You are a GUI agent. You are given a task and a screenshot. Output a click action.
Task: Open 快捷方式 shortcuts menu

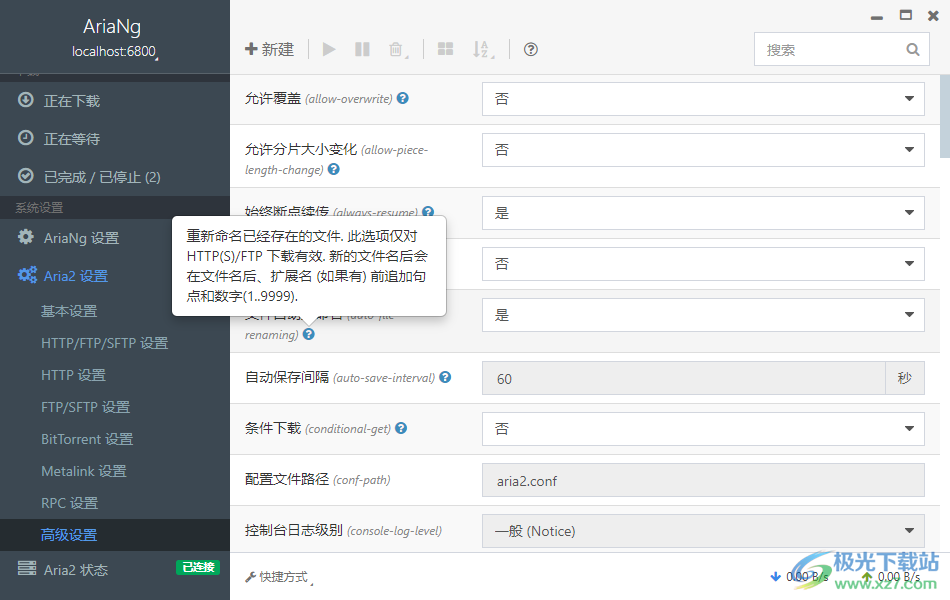[x=279, y=576]
